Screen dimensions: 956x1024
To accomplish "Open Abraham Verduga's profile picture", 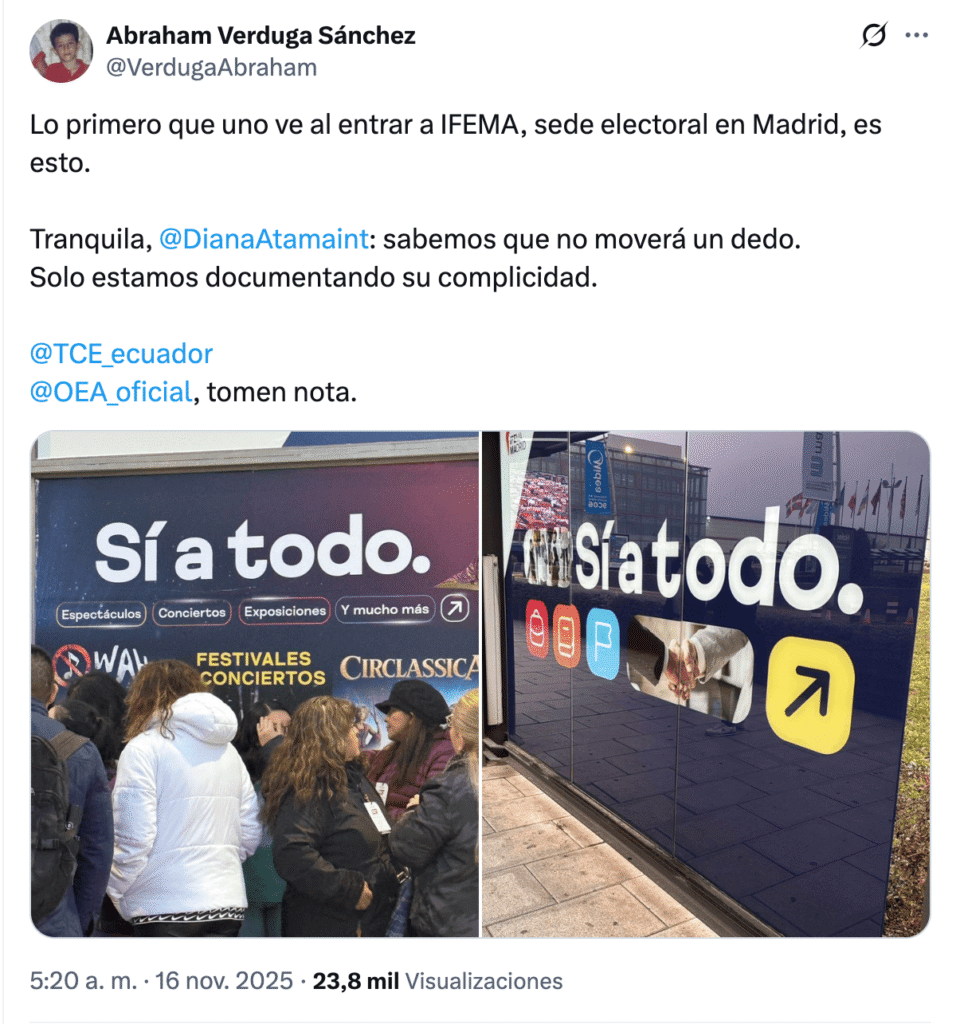I will point(61,51).
